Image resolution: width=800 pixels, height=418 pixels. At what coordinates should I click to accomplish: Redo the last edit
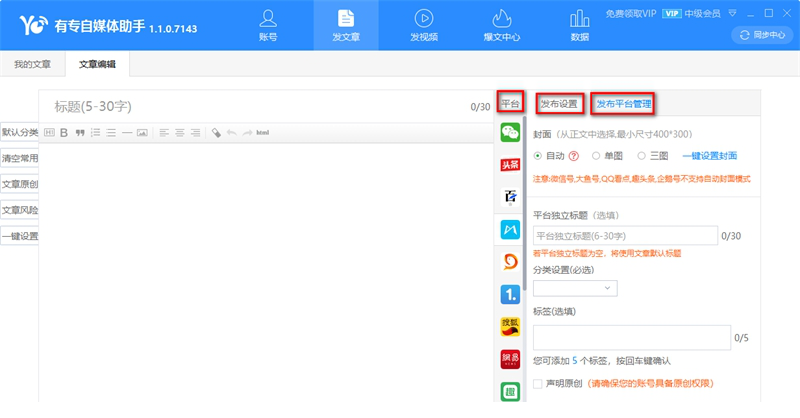click(247, 133)
